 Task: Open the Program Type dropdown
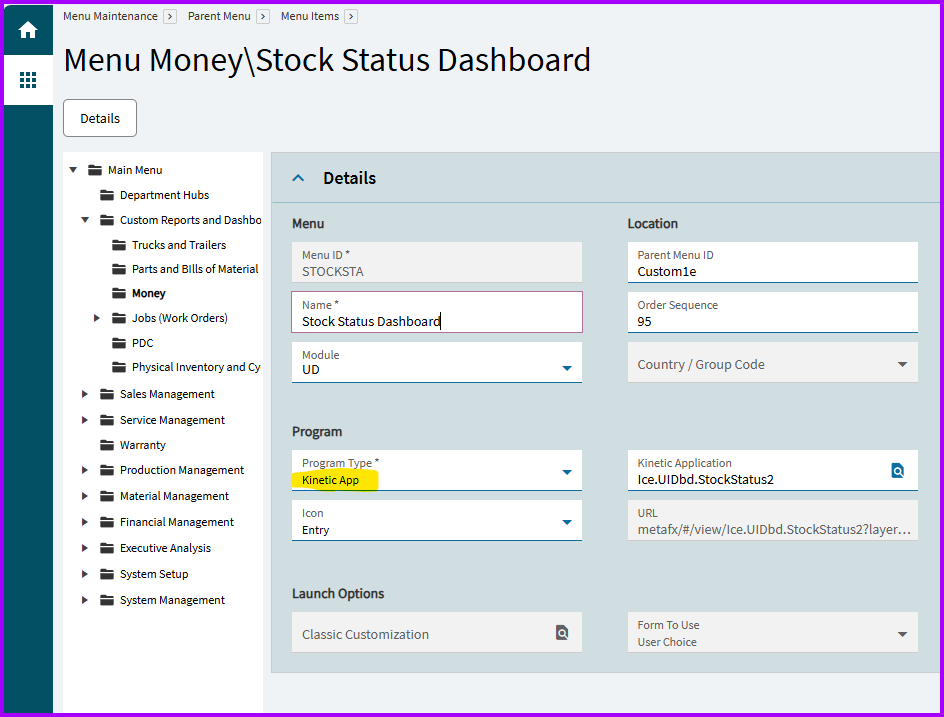(566, 471)
